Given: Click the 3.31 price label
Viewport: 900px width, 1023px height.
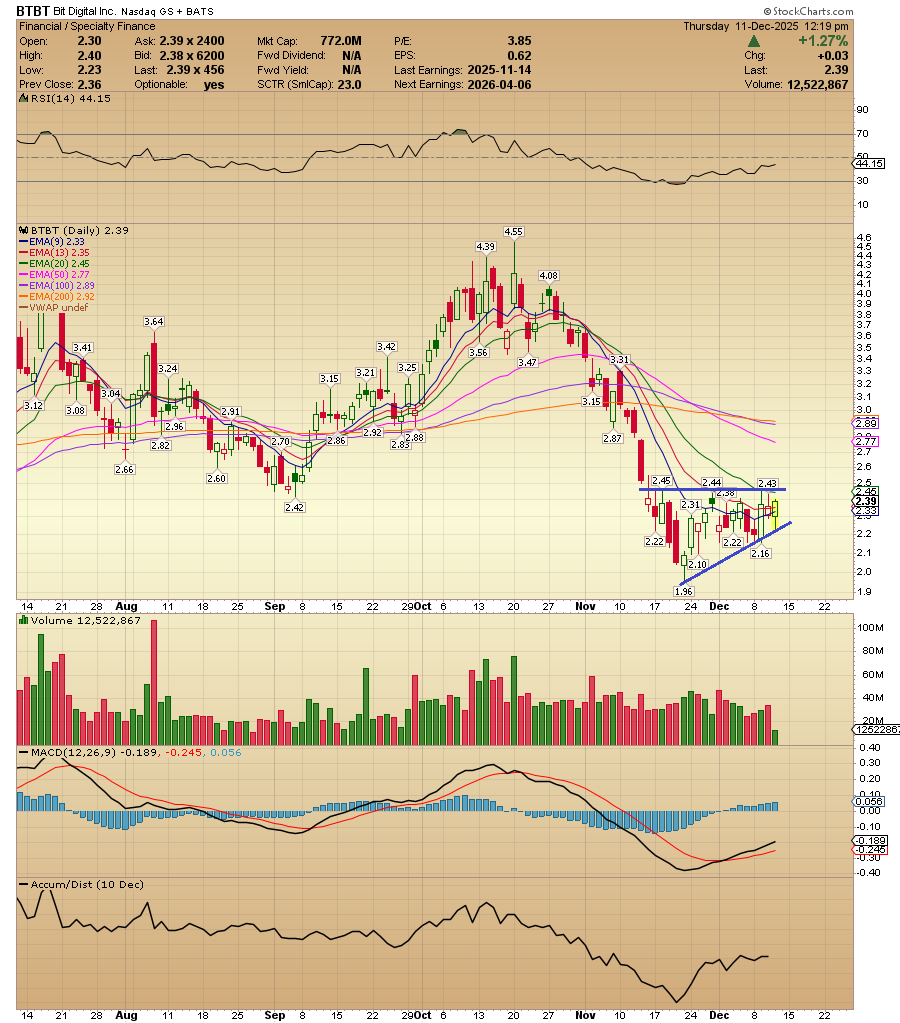Looking at the screenshot, I should 619,359.
